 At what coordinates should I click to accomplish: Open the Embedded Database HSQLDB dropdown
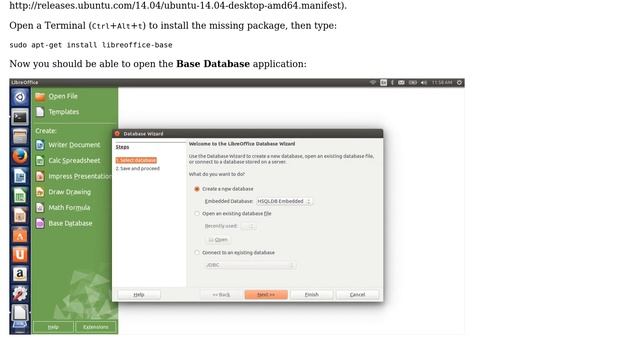(x=284, y=201)
